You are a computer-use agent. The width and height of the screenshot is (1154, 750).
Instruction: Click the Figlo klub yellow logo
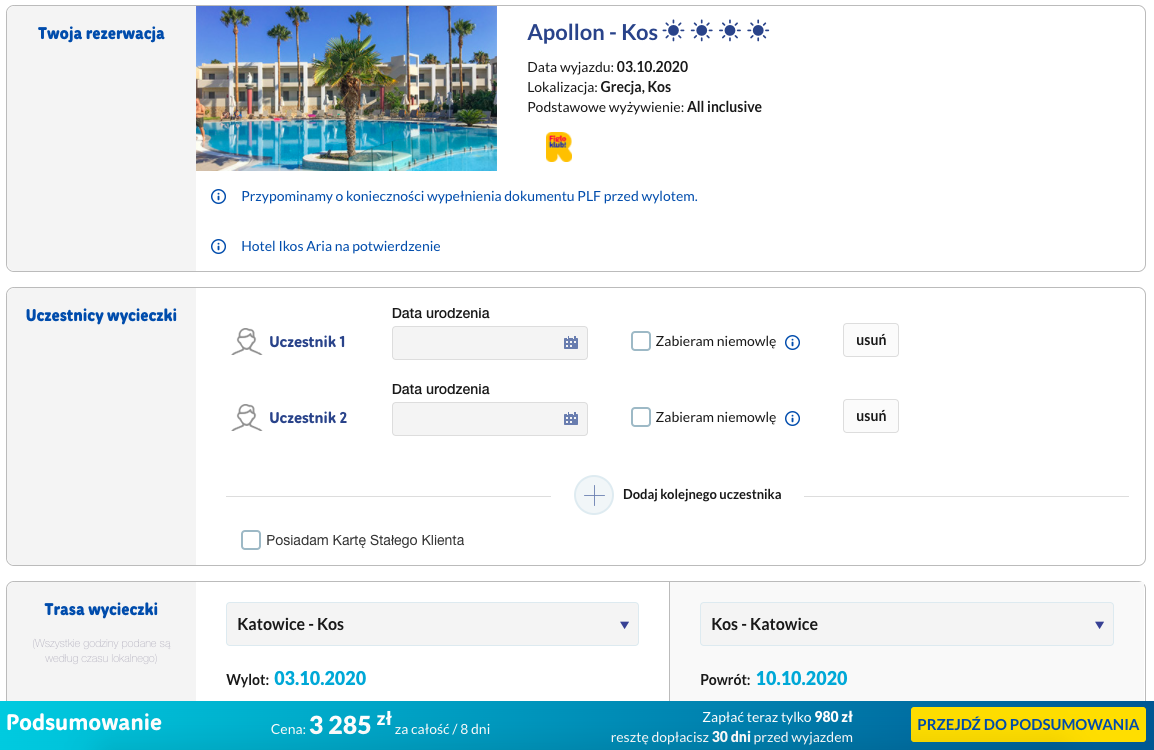pos(559,147)
